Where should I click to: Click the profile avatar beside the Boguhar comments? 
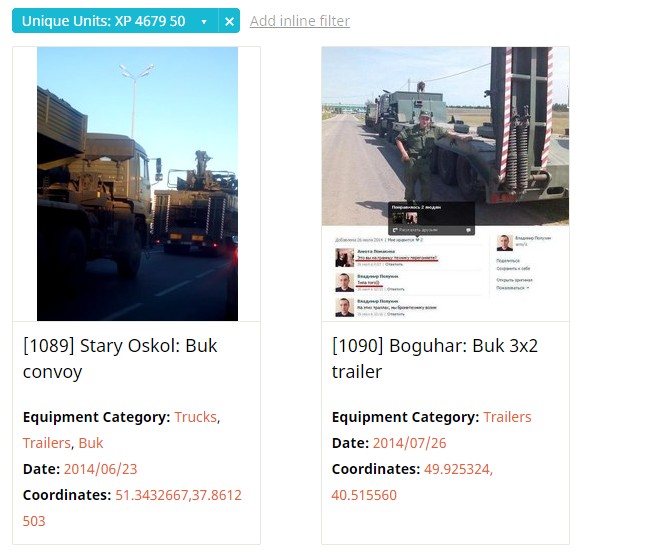[504, 243]
